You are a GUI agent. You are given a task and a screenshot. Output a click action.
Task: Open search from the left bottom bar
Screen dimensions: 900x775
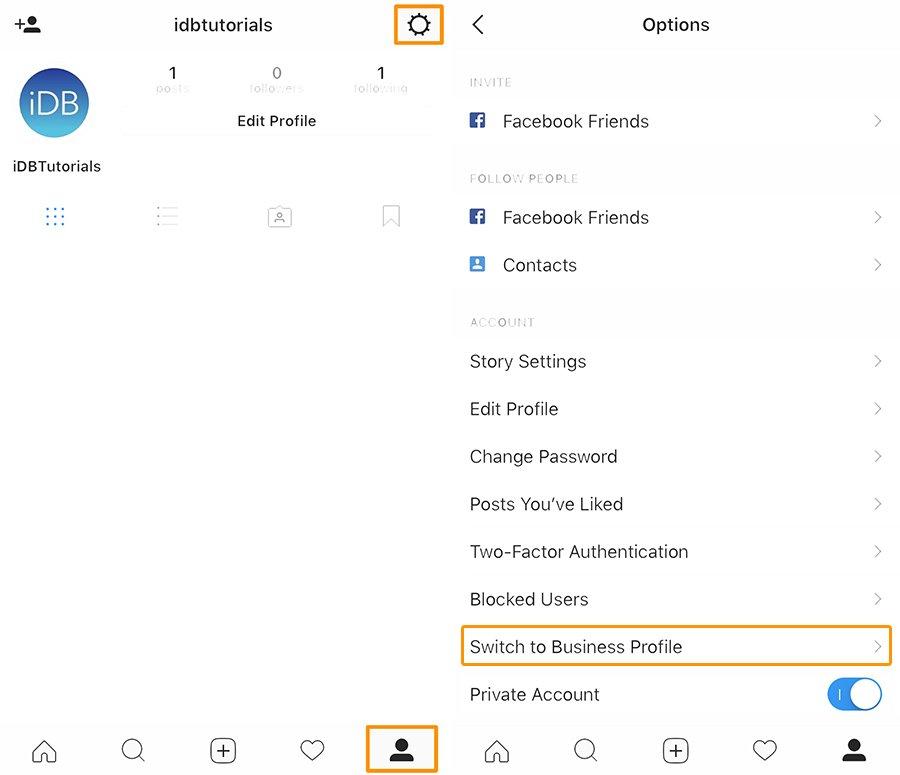[133, 750]
